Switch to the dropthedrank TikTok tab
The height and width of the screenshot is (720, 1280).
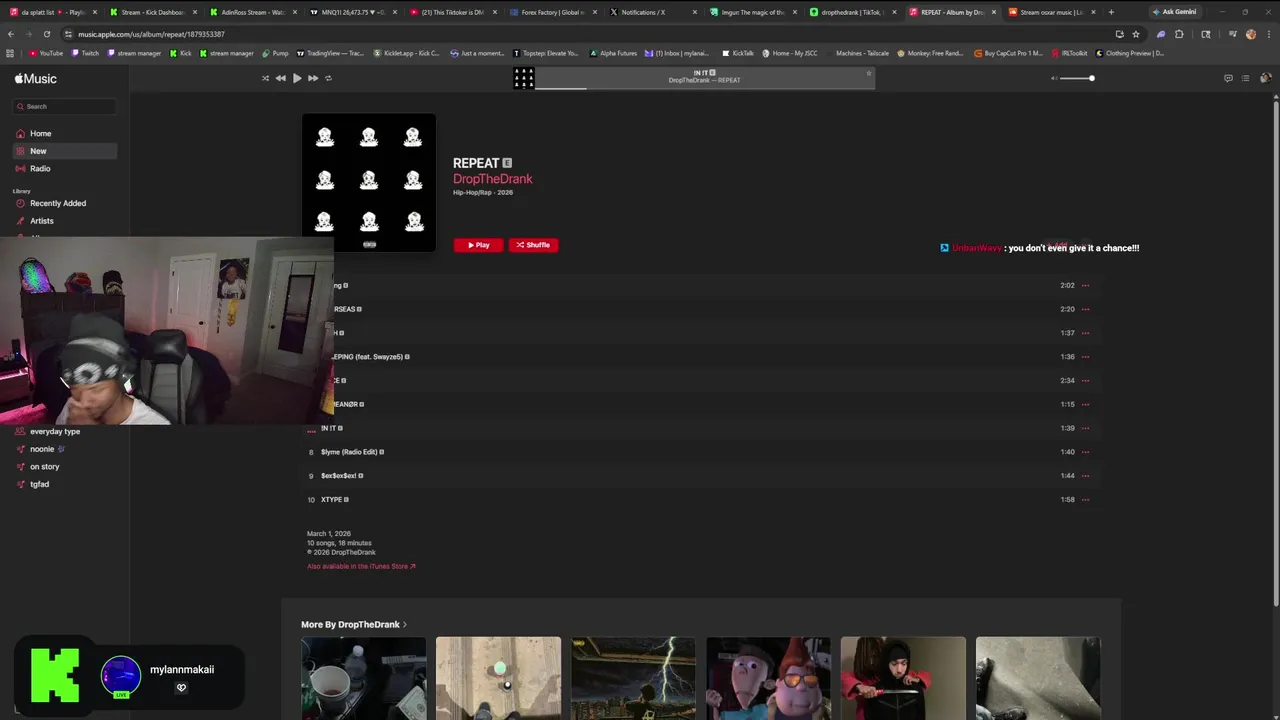pos(852,12)
